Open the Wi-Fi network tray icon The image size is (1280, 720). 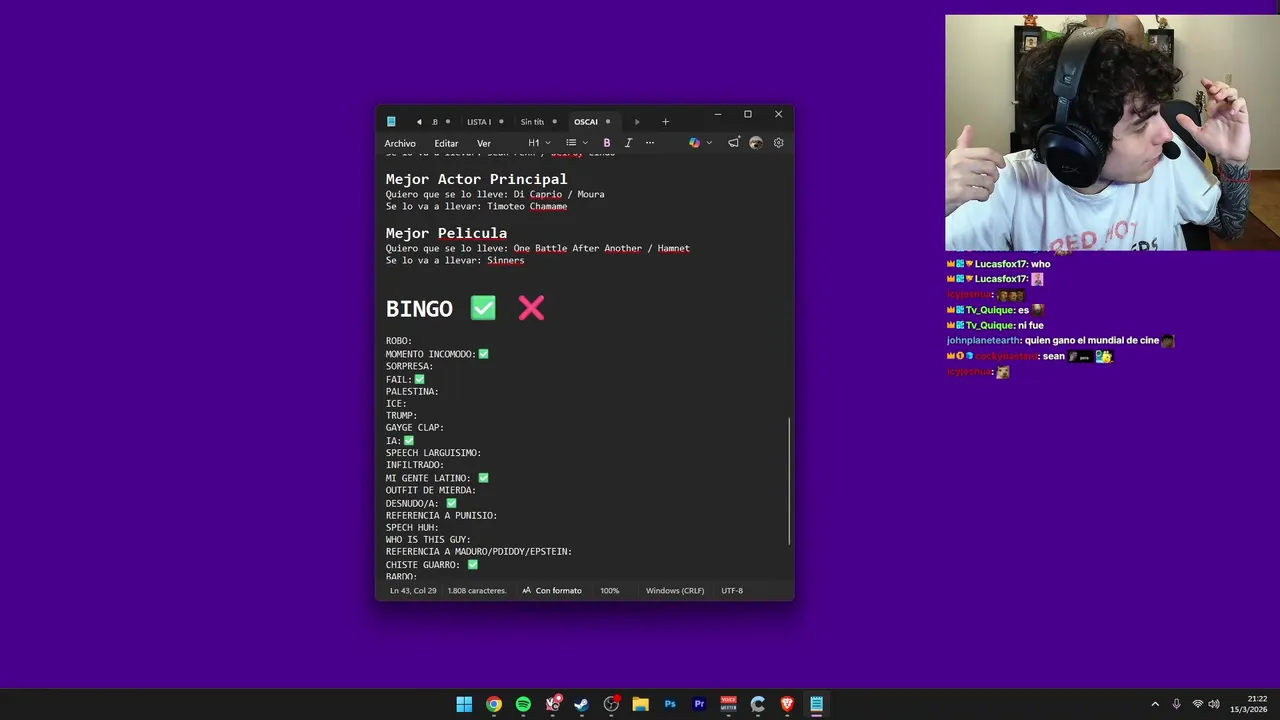click(x=1197, y=704)
